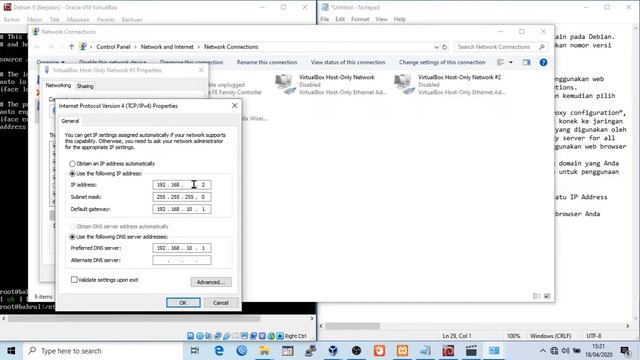
Task: Open network icon in system tray
Action: pos(554,351)
